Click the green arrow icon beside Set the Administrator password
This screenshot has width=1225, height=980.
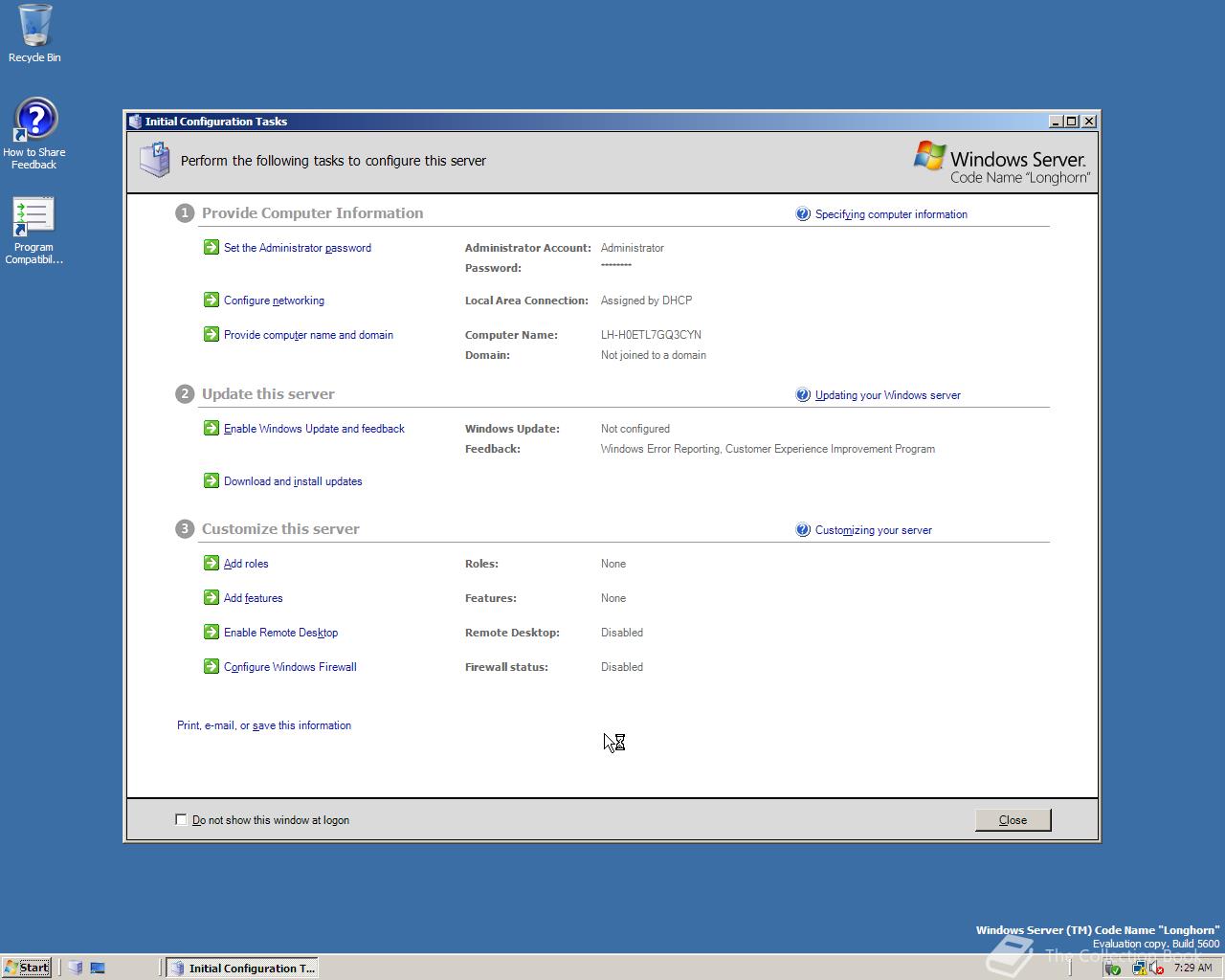[x=212, y=247]
